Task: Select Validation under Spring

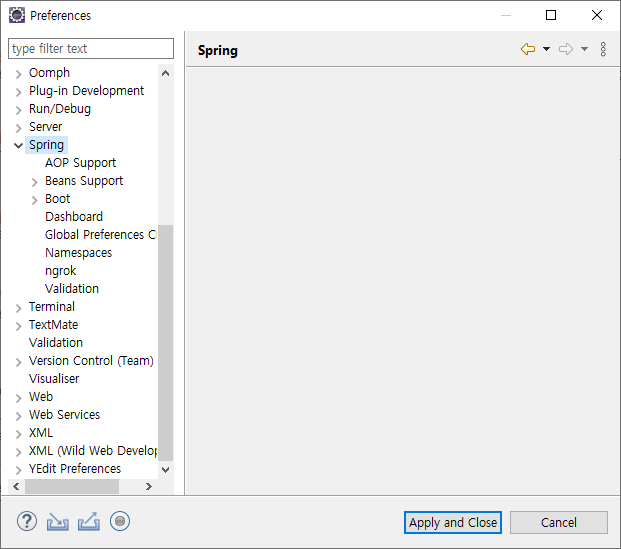Action: coord(72,289)
